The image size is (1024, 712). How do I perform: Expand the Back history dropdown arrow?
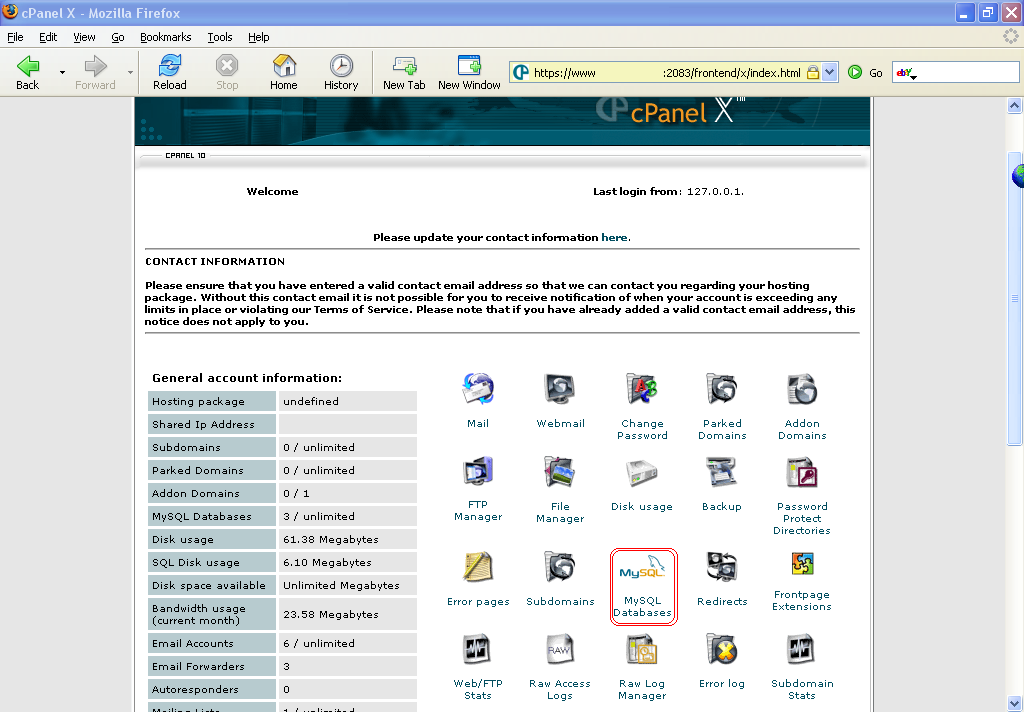[x=62, y=73]
